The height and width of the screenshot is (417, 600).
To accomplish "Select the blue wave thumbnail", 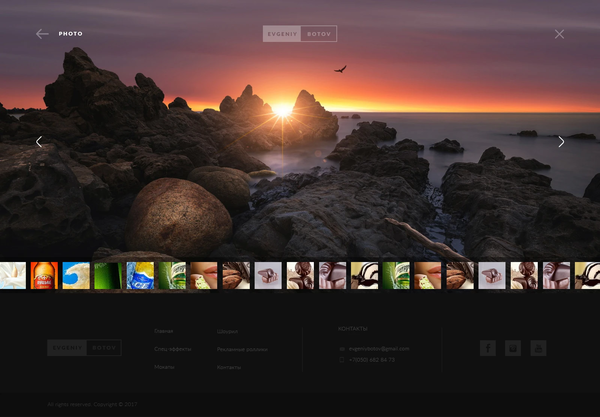I will click(76, 276).
